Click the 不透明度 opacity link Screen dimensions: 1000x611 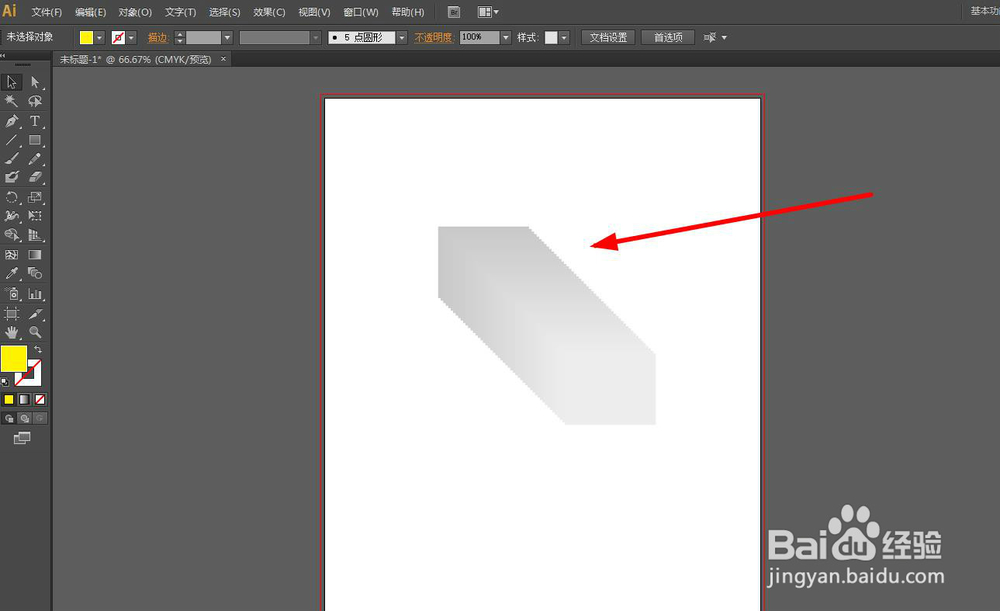pos(434,38)
